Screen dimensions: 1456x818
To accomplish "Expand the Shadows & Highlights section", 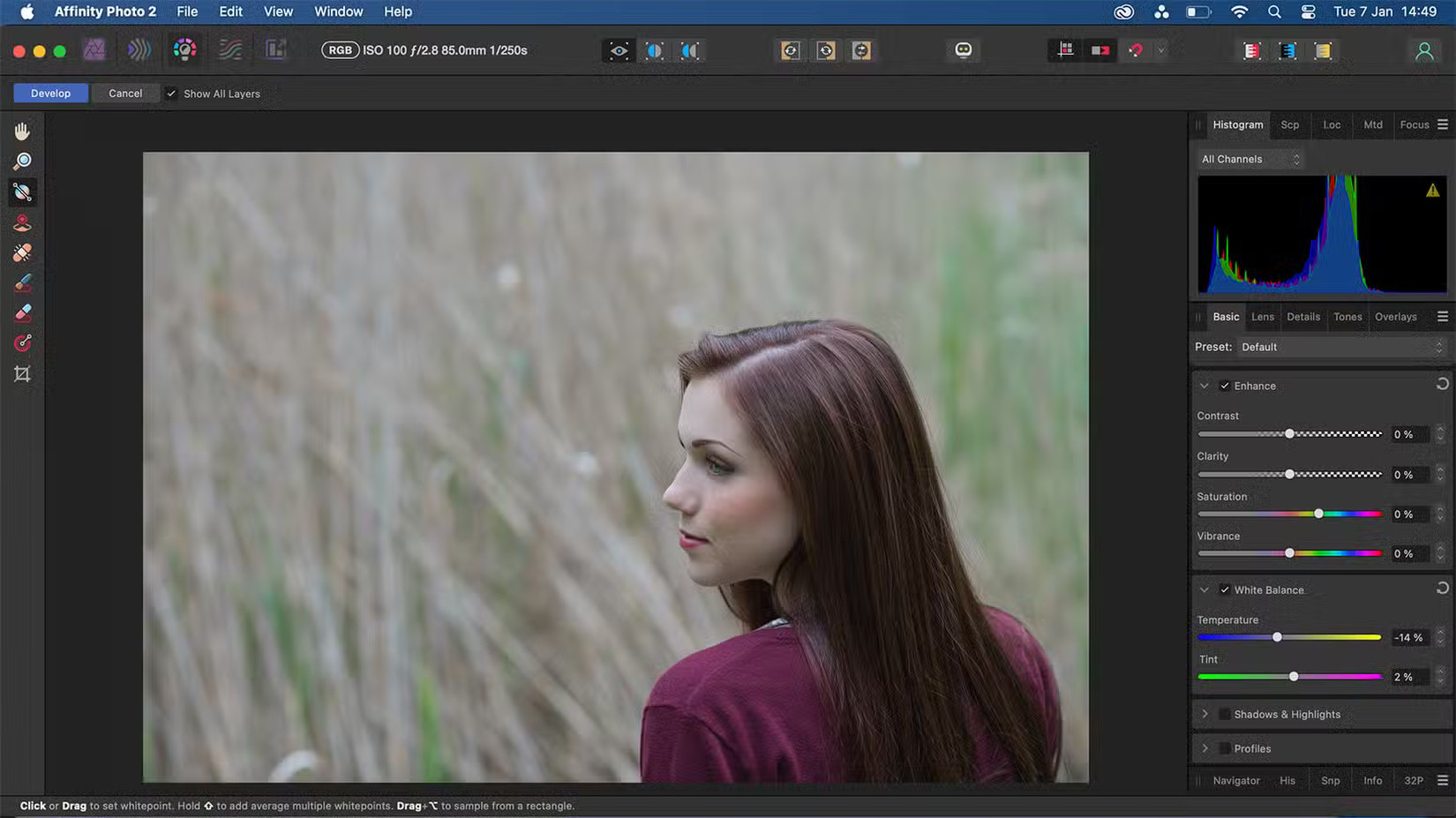I will pyautogui.click(x=1205, y=714).
